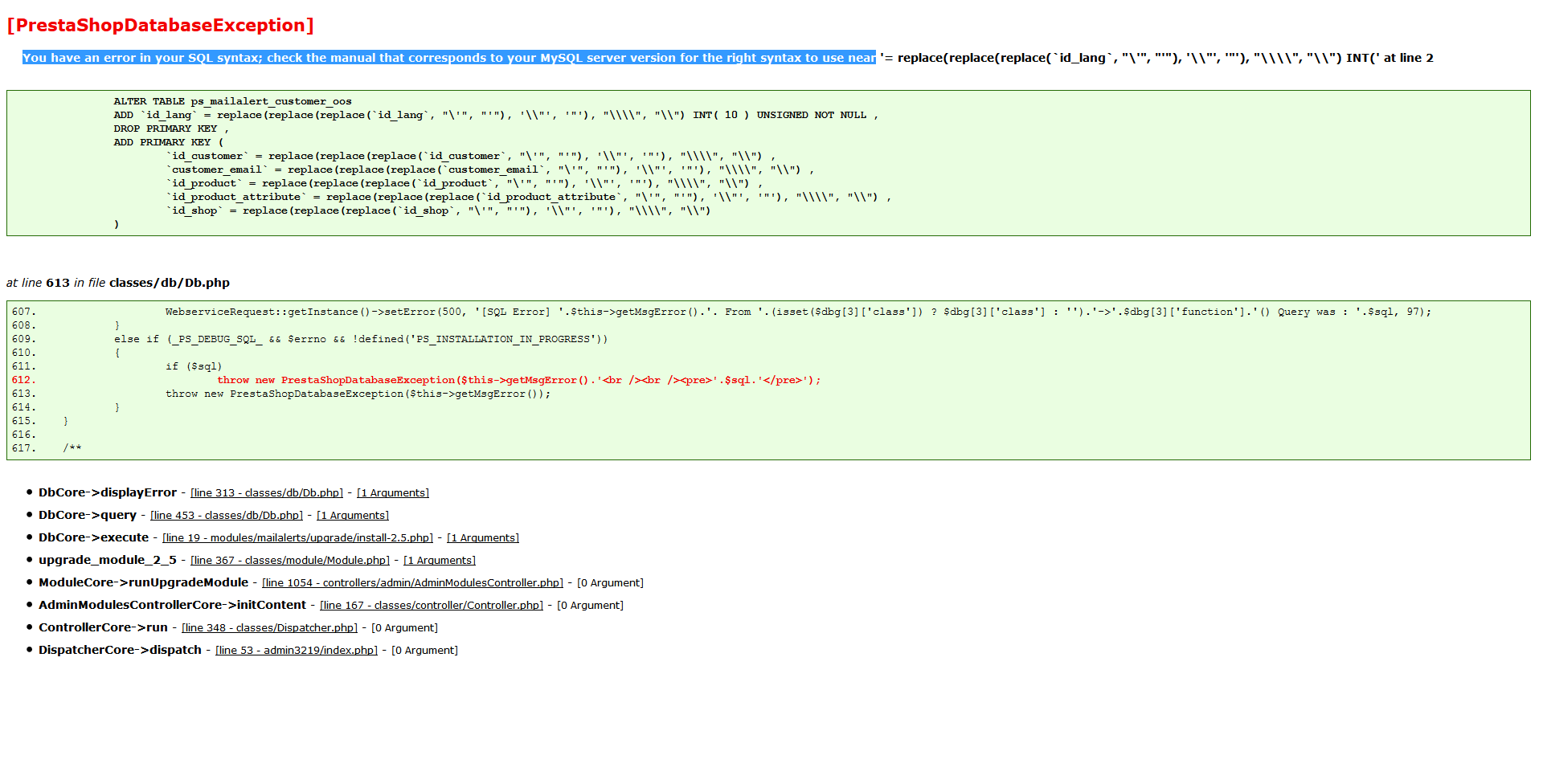Click the red line 612 throw statement
1543x784 pixels.
[519, 380]
